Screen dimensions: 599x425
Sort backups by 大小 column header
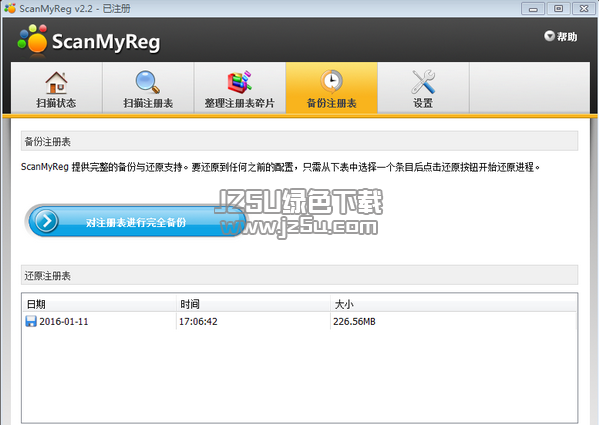[453, 304]
